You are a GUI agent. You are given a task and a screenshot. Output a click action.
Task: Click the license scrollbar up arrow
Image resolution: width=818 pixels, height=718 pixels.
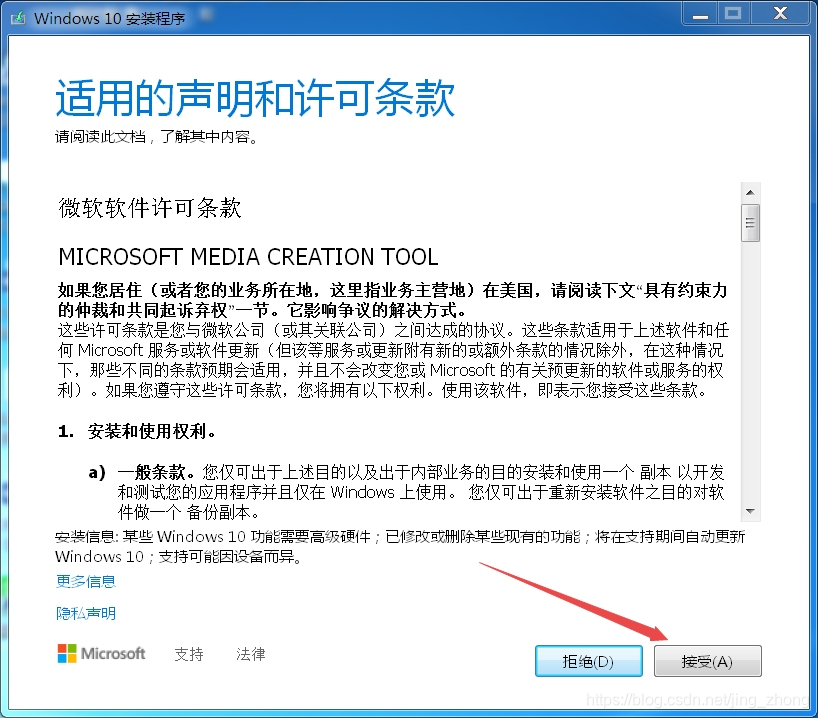pyautogui.click(x=750, y=193)
